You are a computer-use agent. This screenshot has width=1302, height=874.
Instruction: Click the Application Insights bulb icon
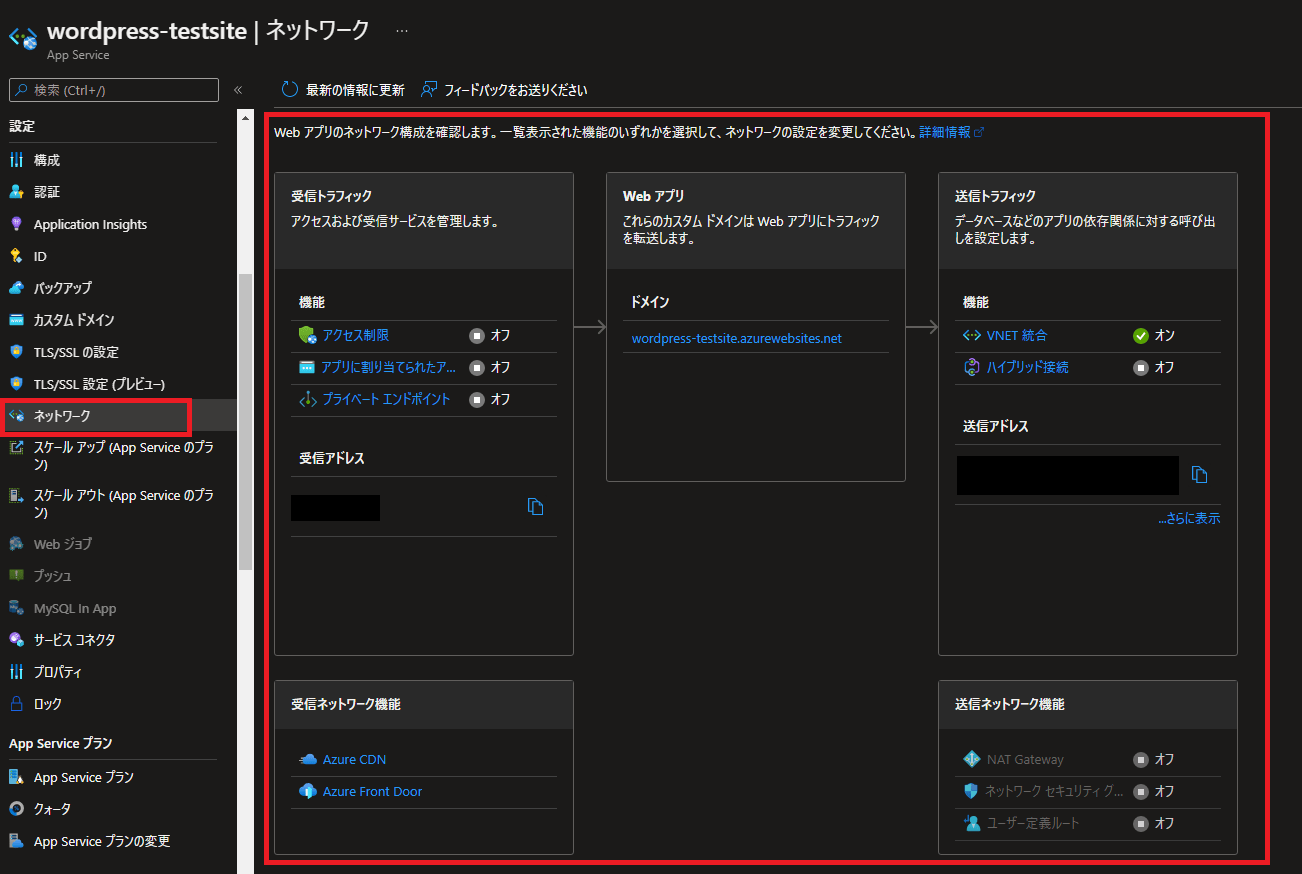coord(16,224)
